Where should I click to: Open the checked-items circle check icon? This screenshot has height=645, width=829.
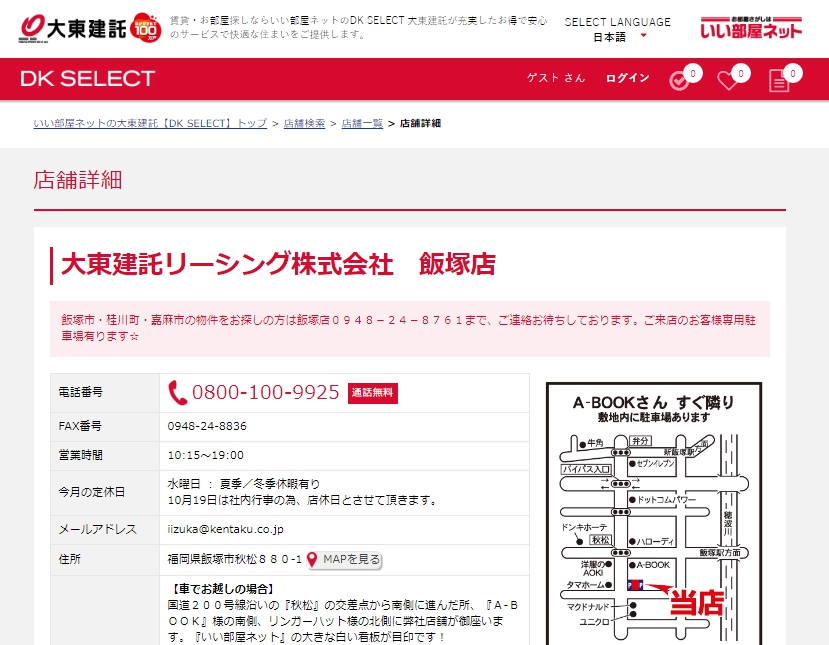679,81
